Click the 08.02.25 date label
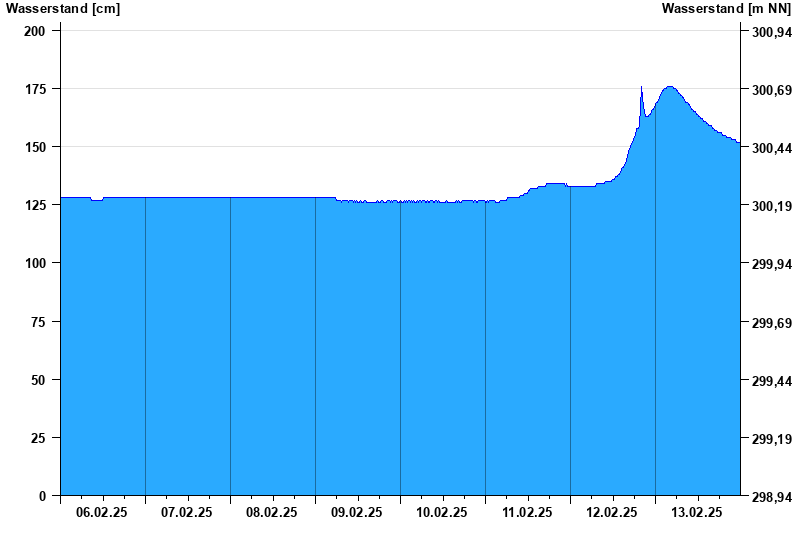800x550 pixels. point(271,513)
